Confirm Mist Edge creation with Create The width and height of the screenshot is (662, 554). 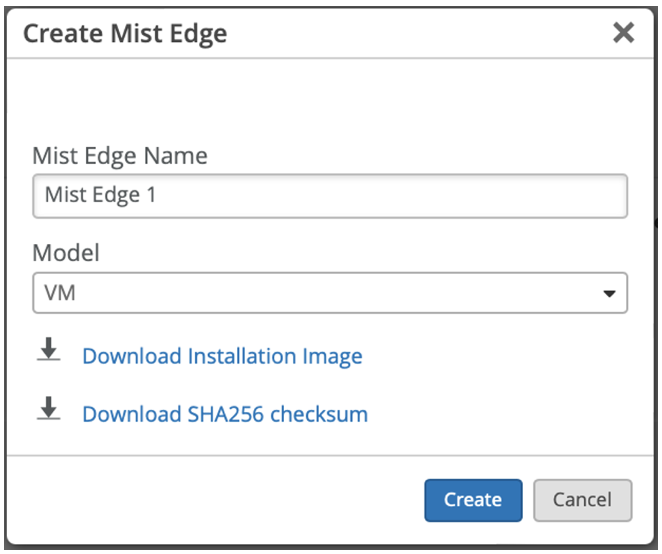pyautogui.click(x=473, y=500)
